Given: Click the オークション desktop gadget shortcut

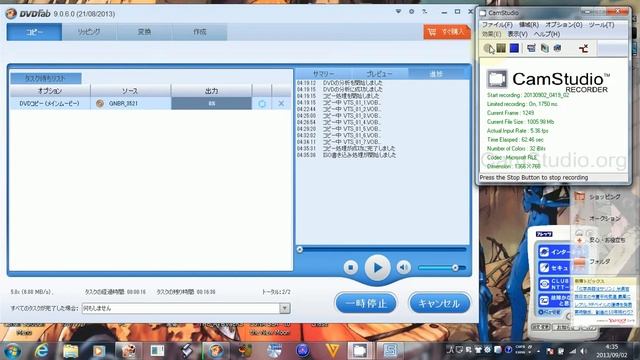Looking at the screenshot, I should point(598,218).
